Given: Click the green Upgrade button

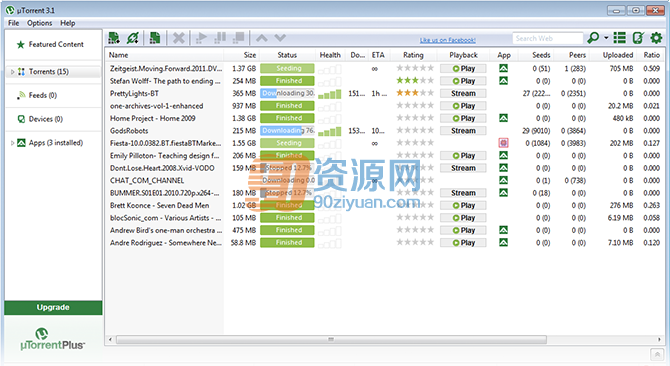Looking at the screenshot, I should tap(53, 307).
